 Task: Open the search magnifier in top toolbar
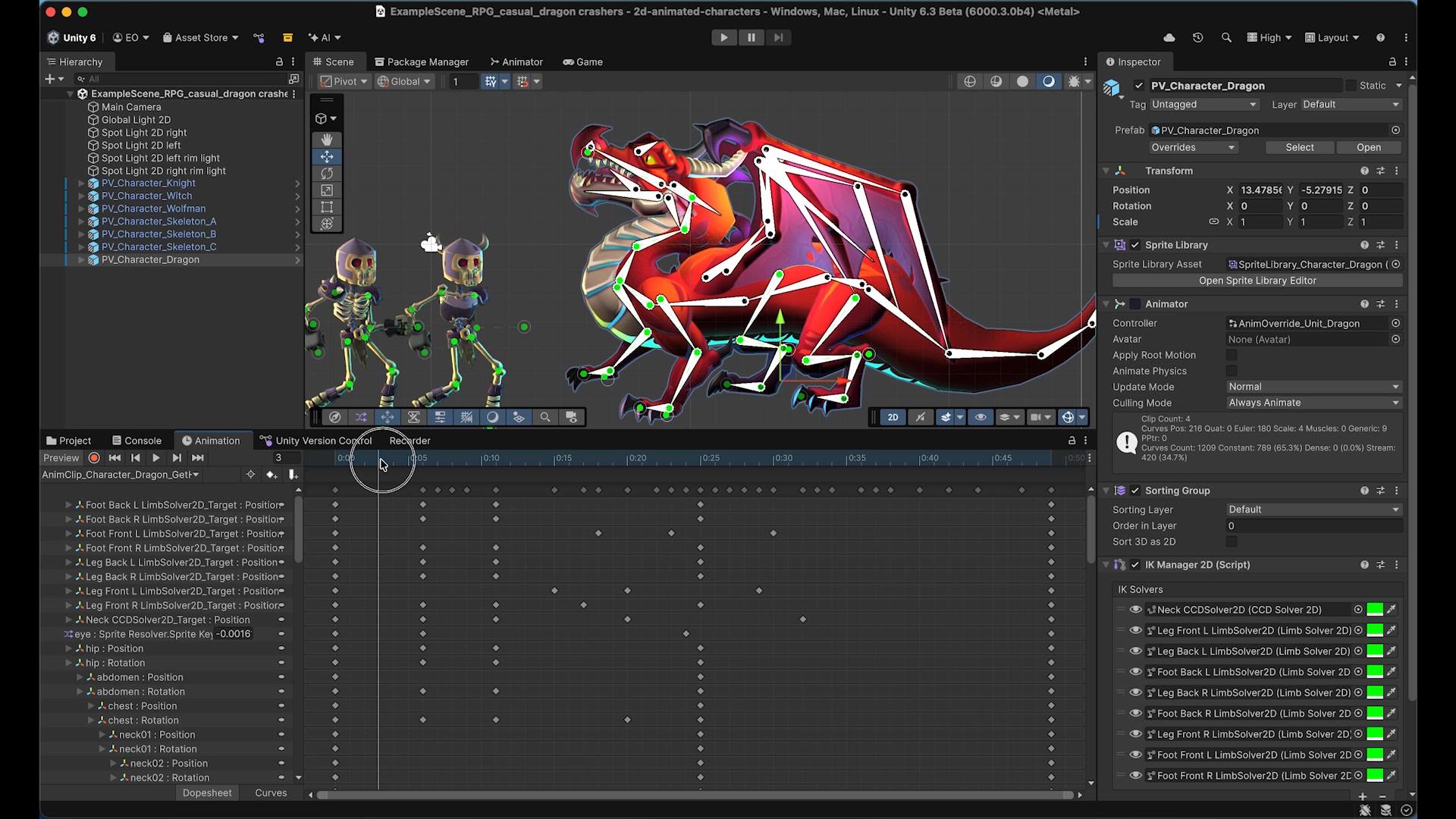[x=1226, y=37]
